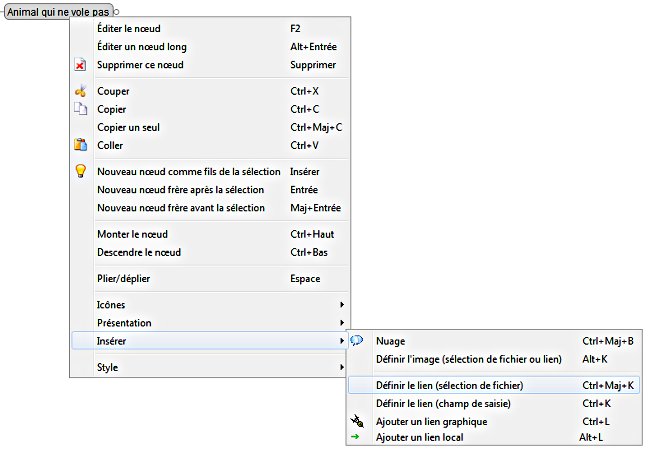Click the green arrow local link icon

(x=357, y=437)
